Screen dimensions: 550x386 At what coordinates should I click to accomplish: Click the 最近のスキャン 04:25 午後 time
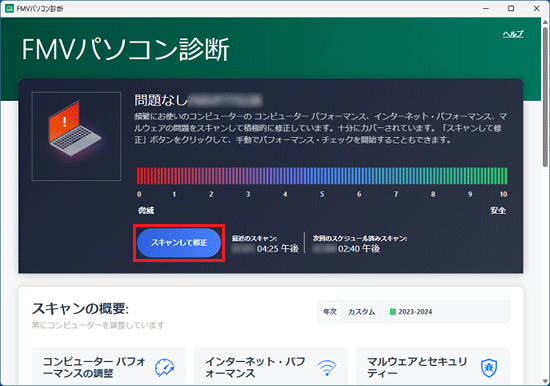pos(277,249)
